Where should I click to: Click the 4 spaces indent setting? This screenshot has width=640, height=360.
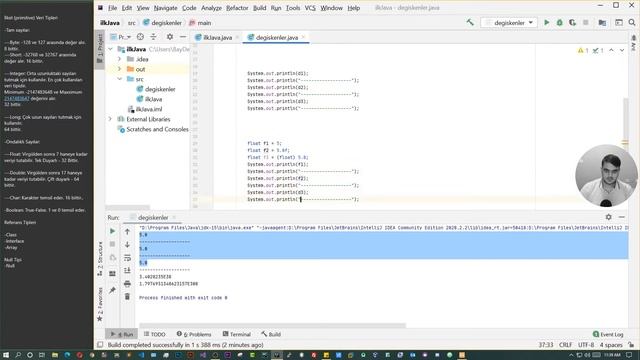[x=611, y=345]
